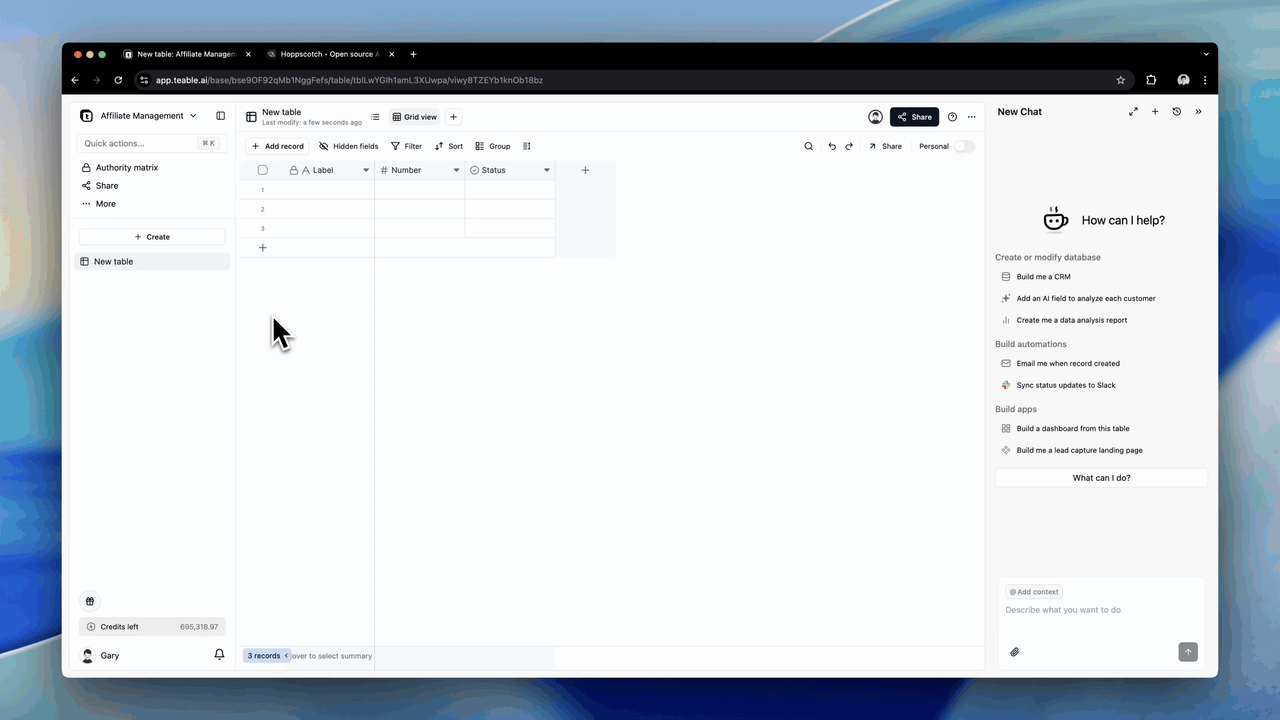Collapse the left sidebar panel icon
1280x720 pixels.
pyautogui.click(x=221, y=116)
